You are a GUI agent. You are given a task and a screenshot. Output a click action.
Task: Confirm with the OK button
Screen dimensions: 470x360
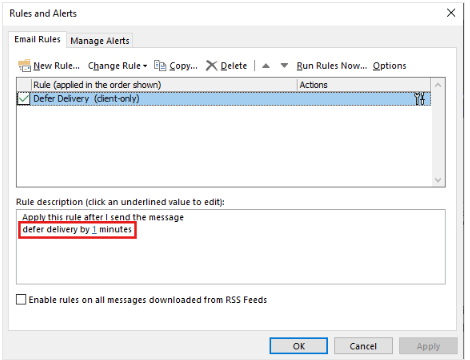point(299,346)
